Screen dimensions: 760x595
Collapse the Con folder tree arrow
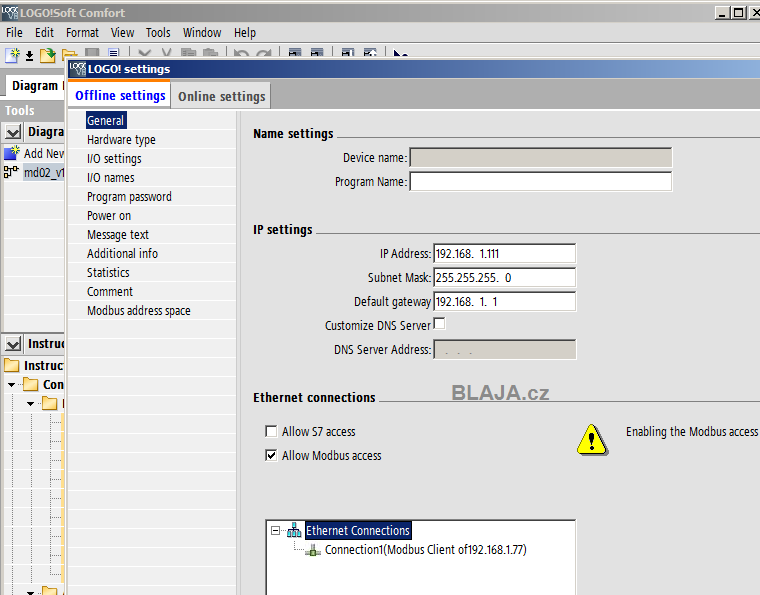[12, 385]
